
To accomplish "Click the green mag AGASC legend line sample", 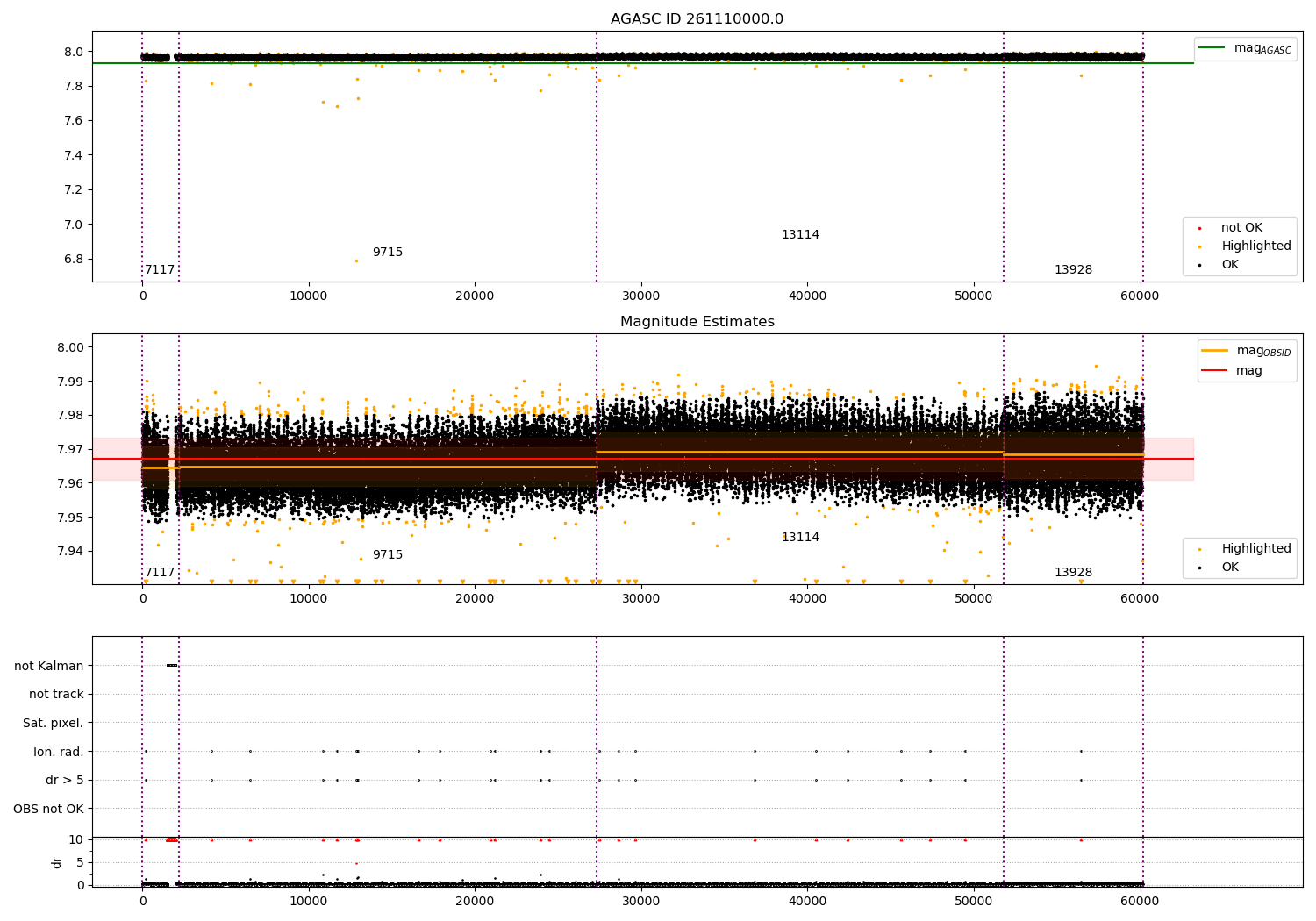I will coord(1212,48).
